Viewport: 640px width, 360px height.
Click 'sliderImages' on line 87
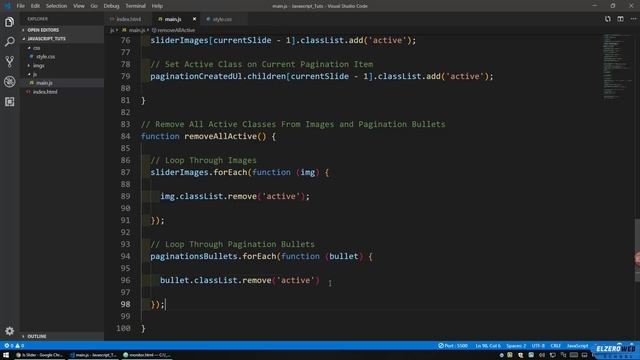coord(179,172)
